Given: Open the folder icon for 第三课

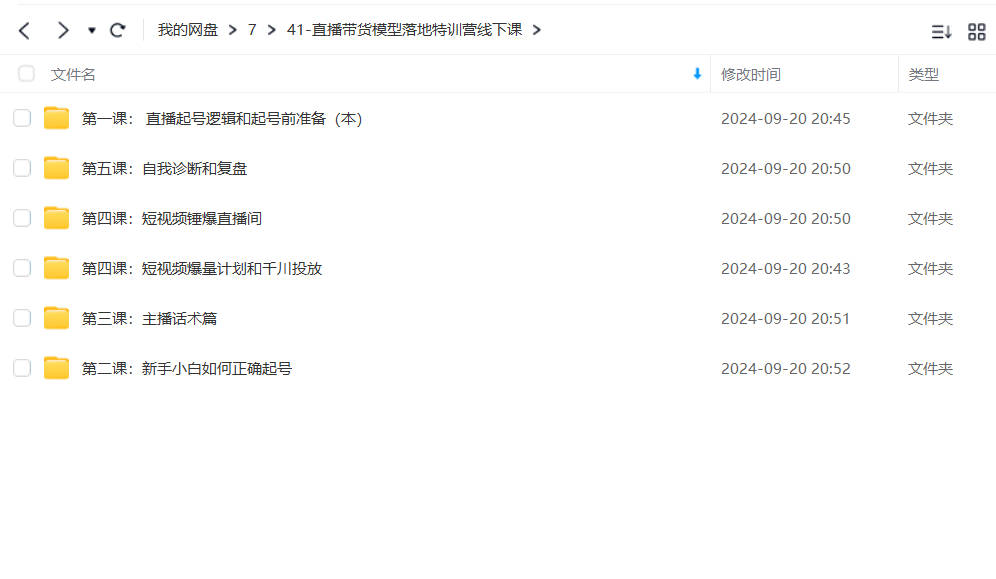Looking at the screenshot, I should [x=57, y=318].
